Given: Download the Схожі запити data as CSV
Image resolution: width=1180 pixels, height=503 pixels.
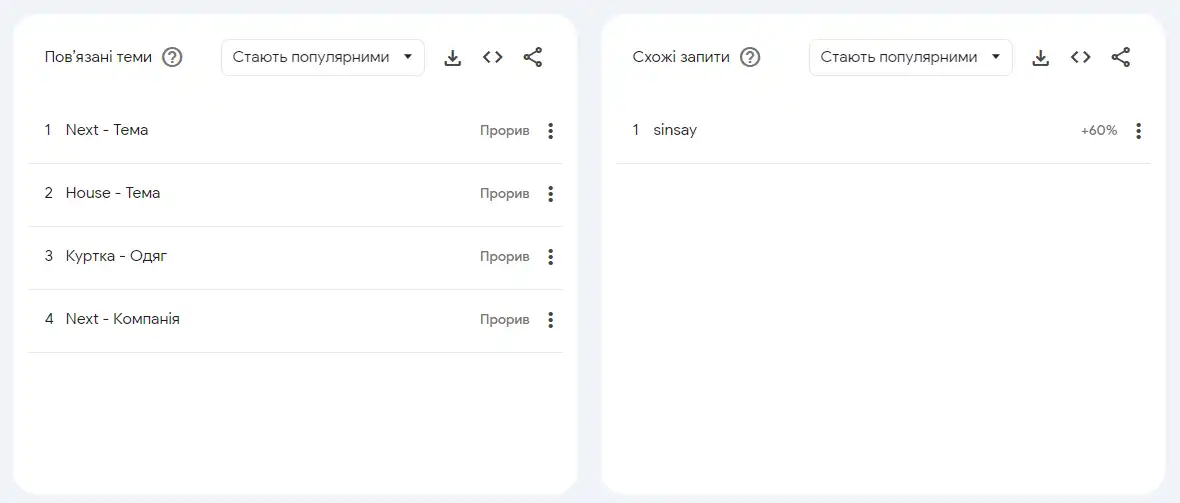Looking at the screenshot, I should pyautogui.click(x=1040, y=58).
